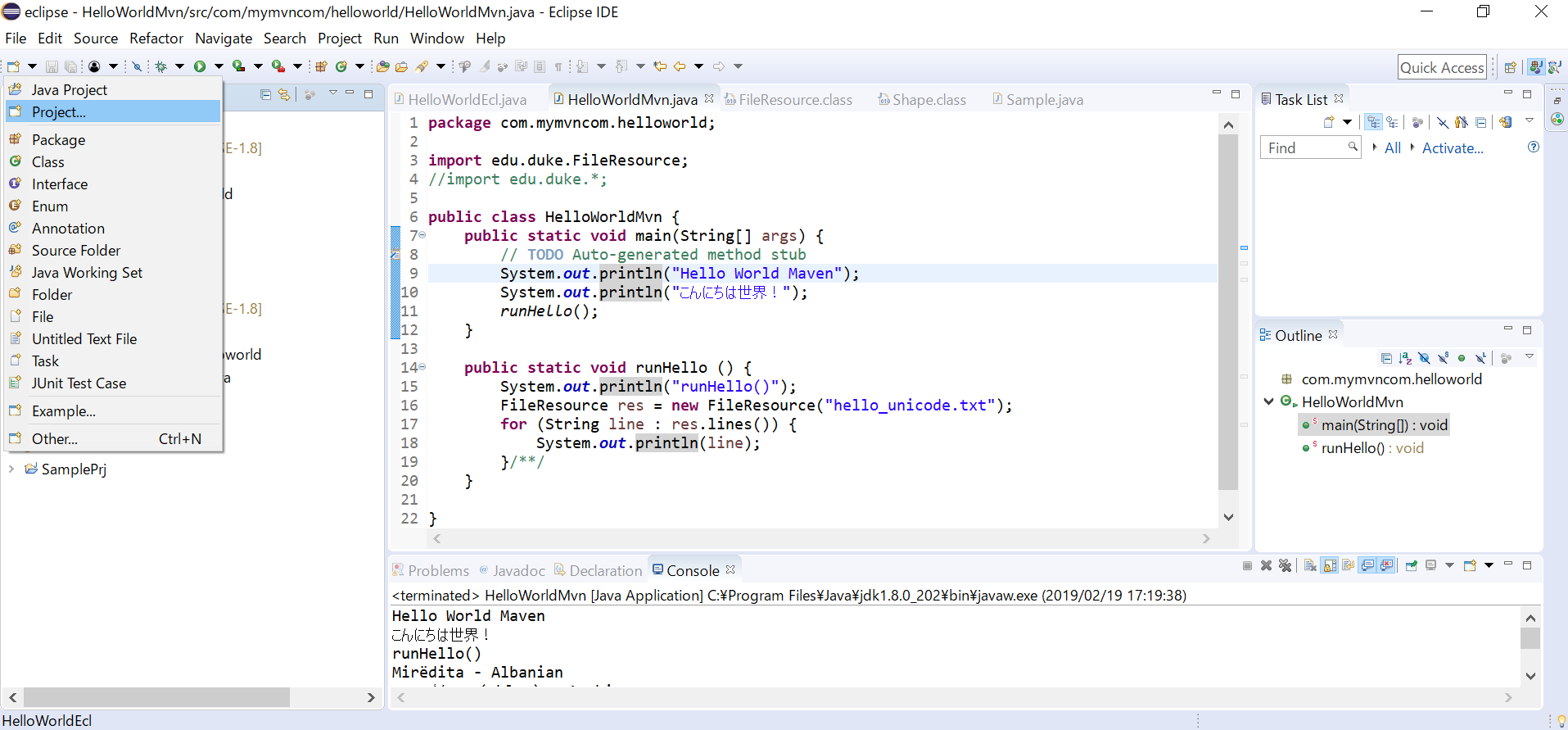
Task: Toggle Hide Non-Public Members in Outline
Action: (1462, 358)
